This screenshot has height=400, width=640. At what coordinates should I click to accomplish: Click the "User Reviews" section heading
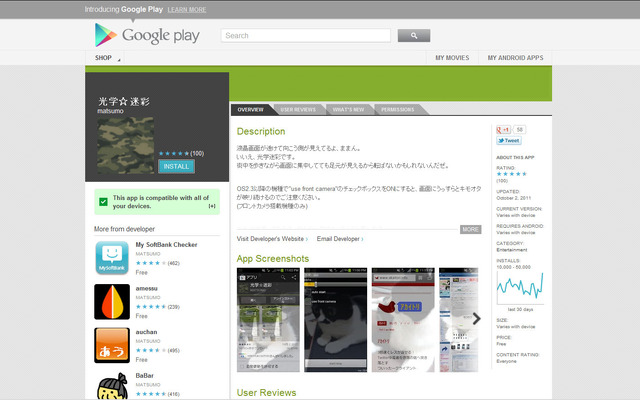click(x=267, y=393)
